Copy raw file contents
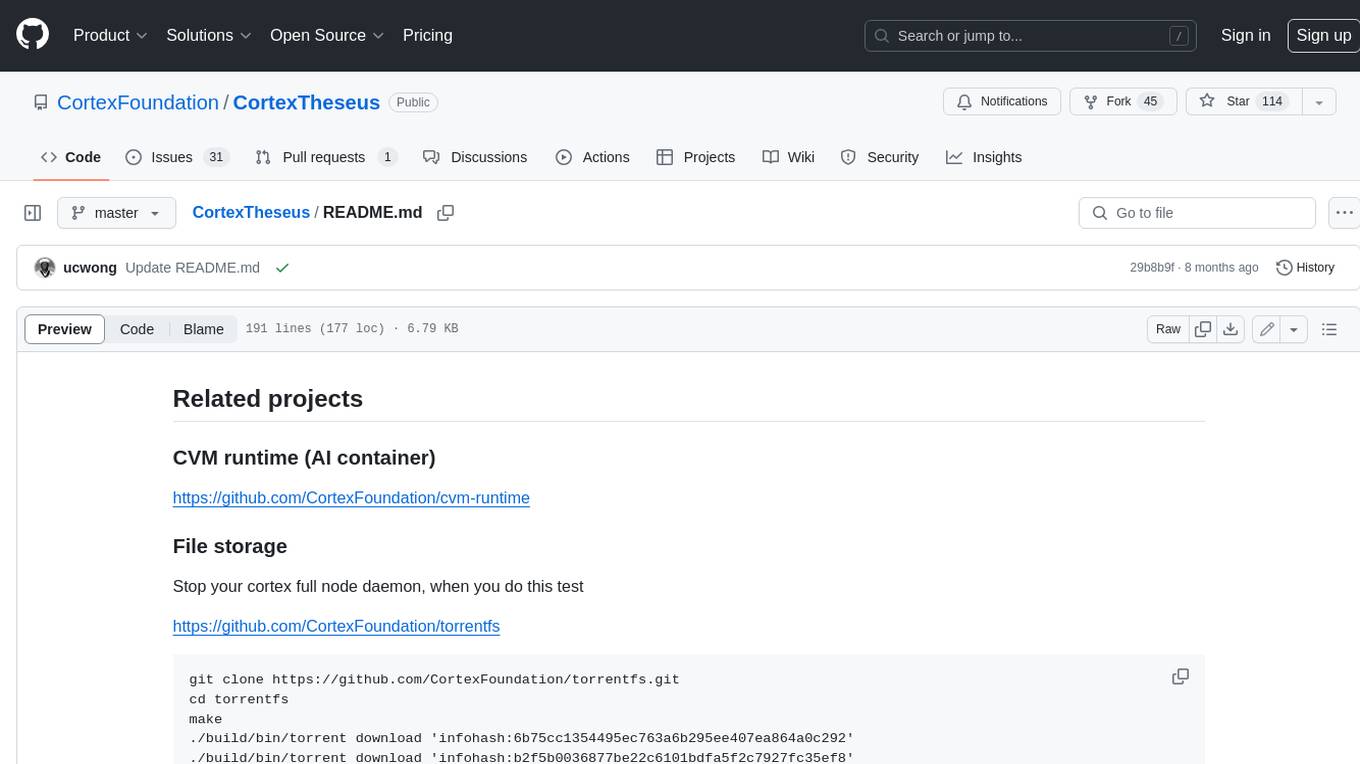 click(1203, 329)
